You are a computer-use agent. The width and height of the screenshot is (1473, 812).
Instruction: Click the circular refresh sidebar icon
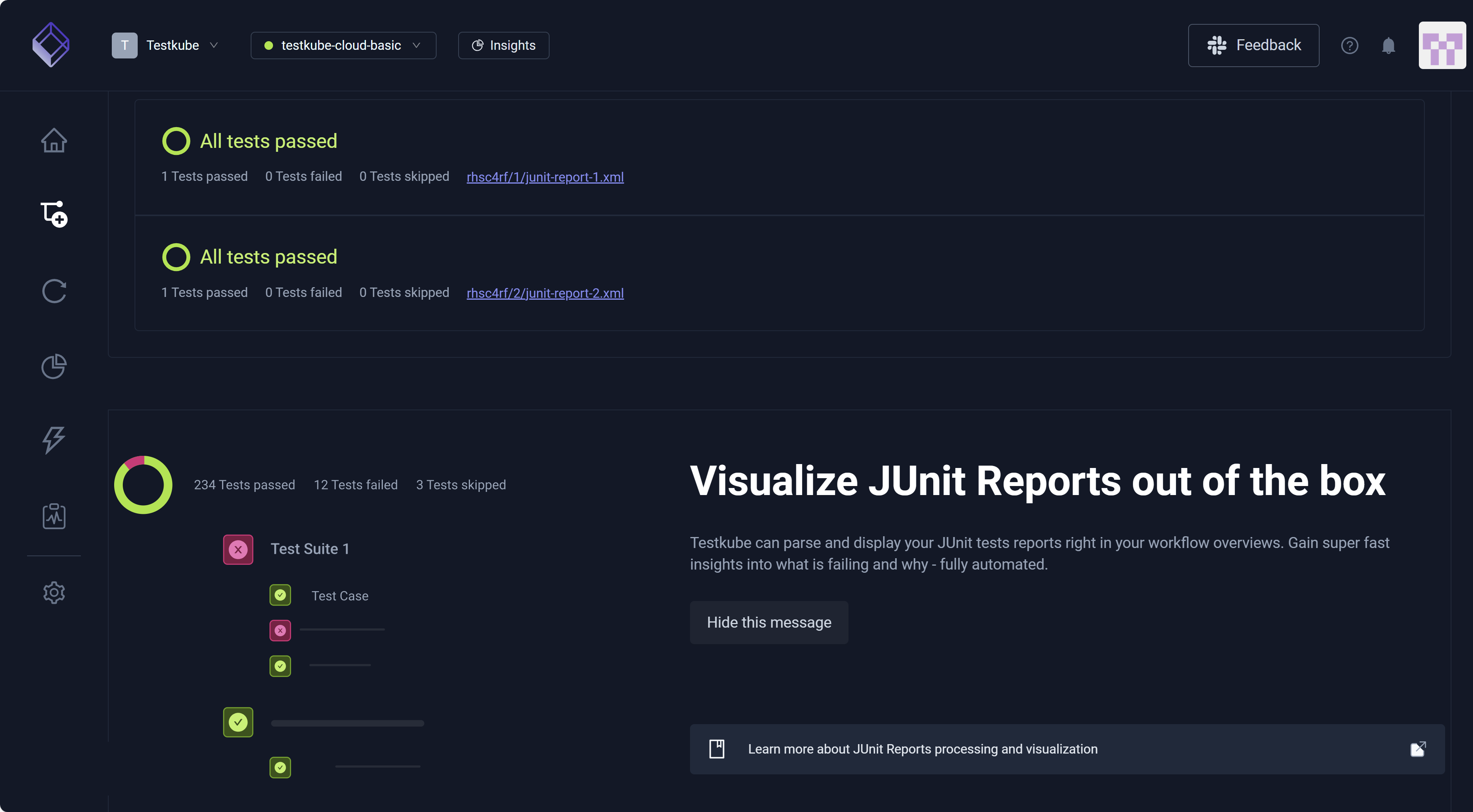tap(54, 291)
